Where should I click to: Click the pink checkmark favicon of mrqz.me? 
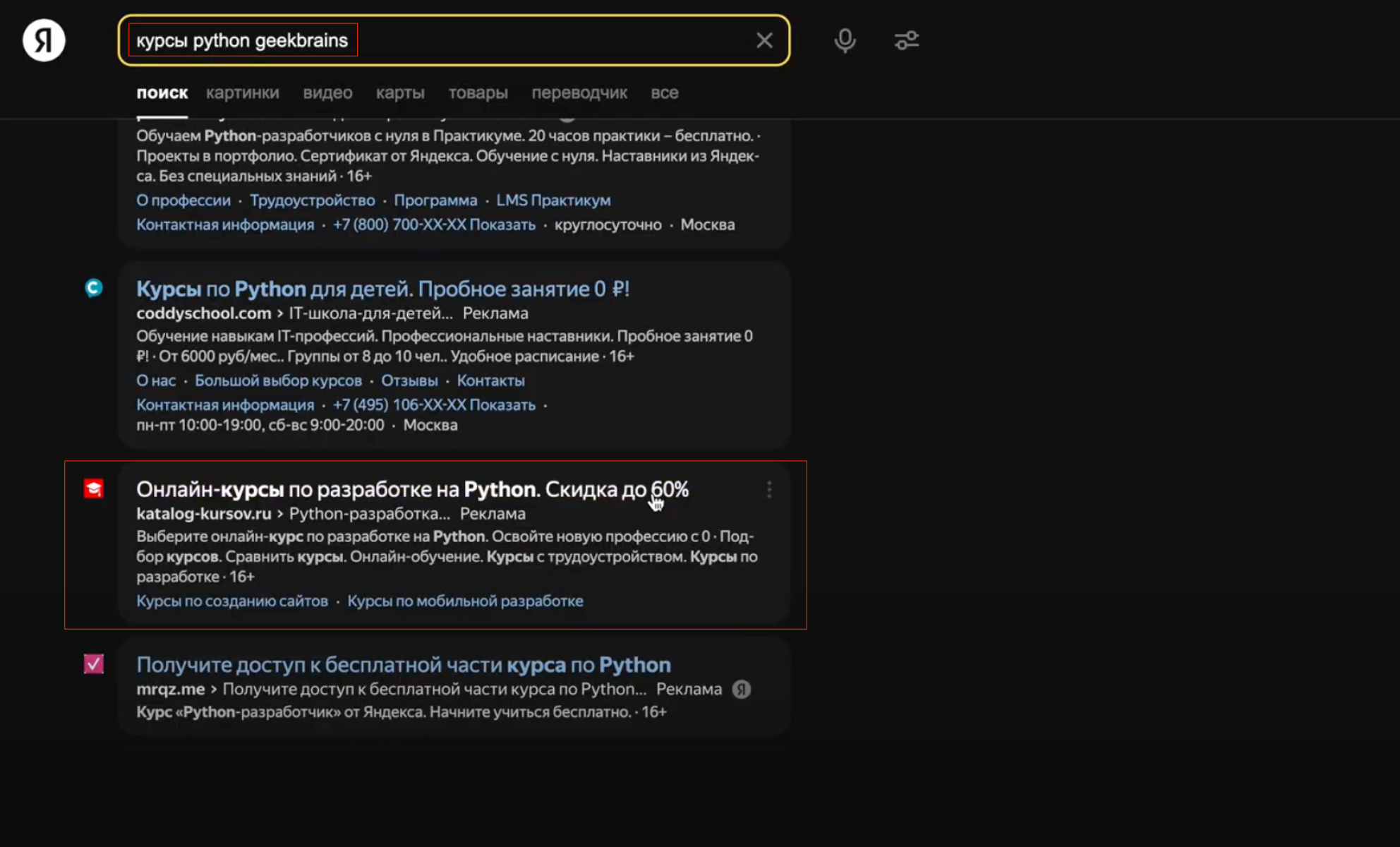tap(93, 663)
